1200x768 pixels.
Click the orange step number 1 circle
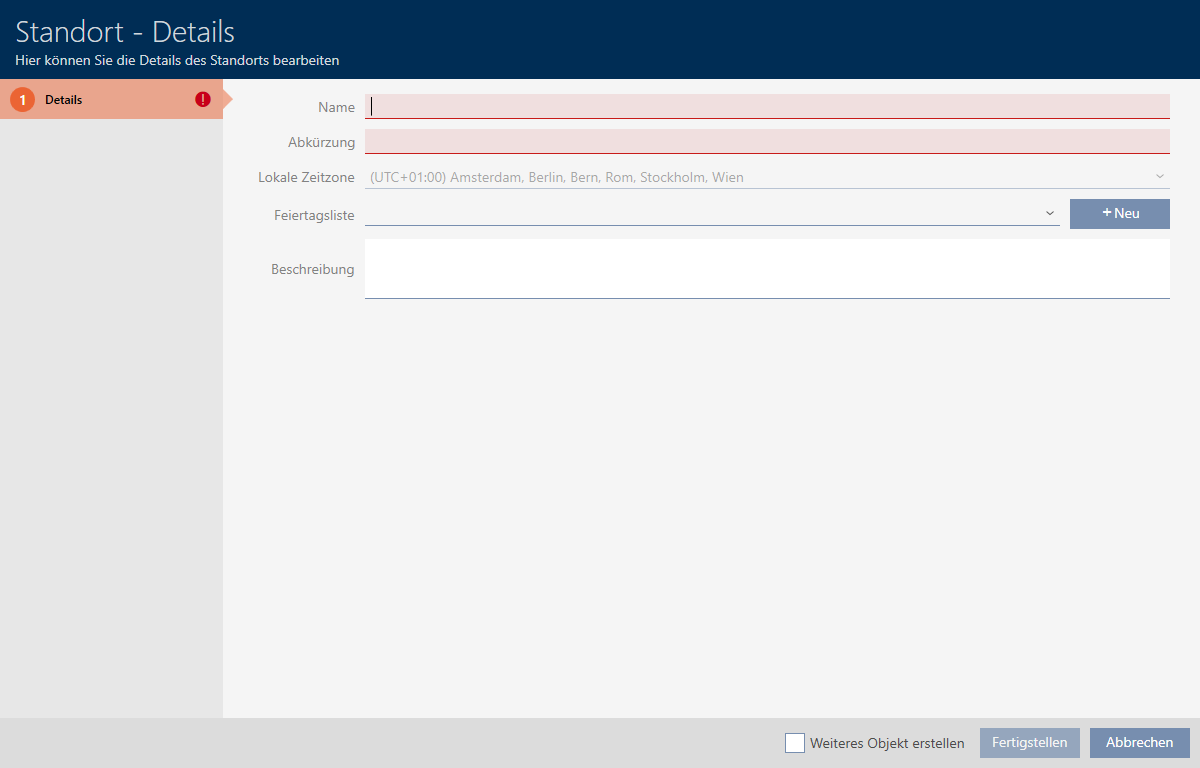pos(22,100)
